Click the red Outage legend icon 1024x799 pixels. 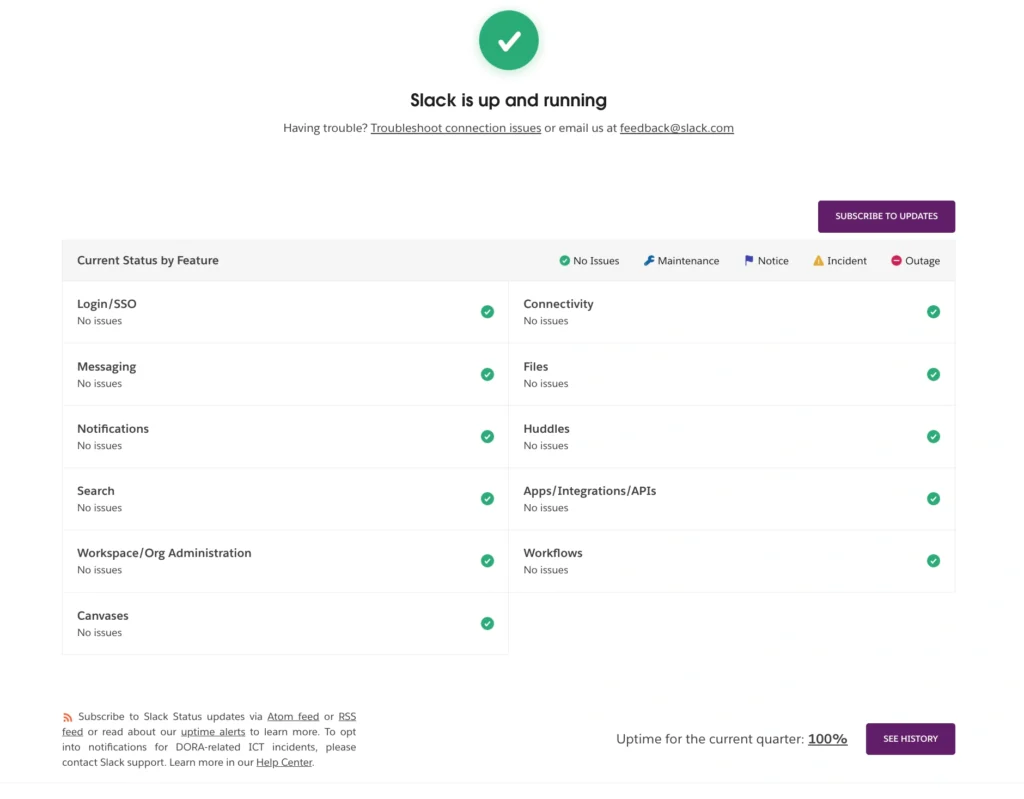897,260
